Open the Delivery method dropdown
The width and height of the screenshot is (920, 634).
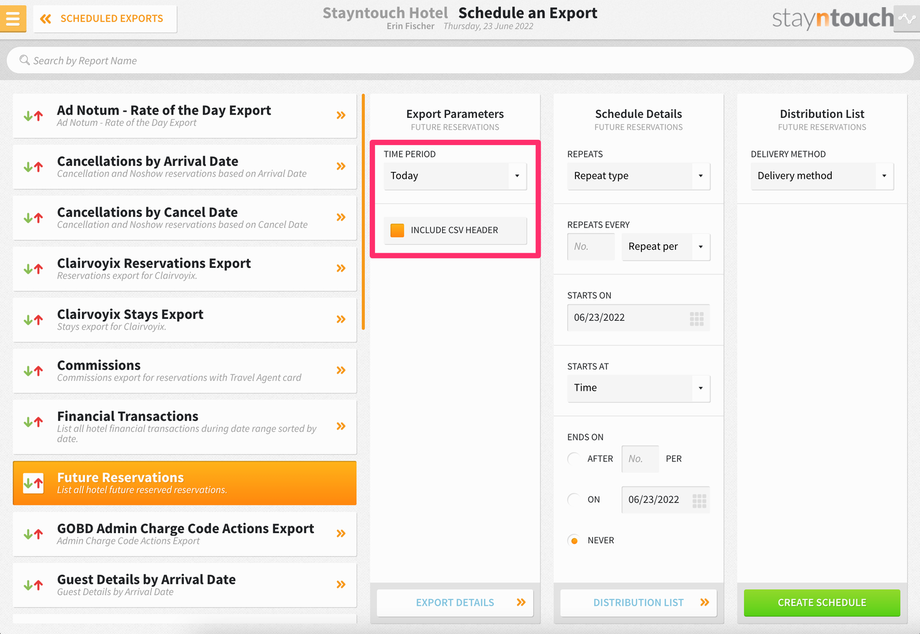(822, 176)
